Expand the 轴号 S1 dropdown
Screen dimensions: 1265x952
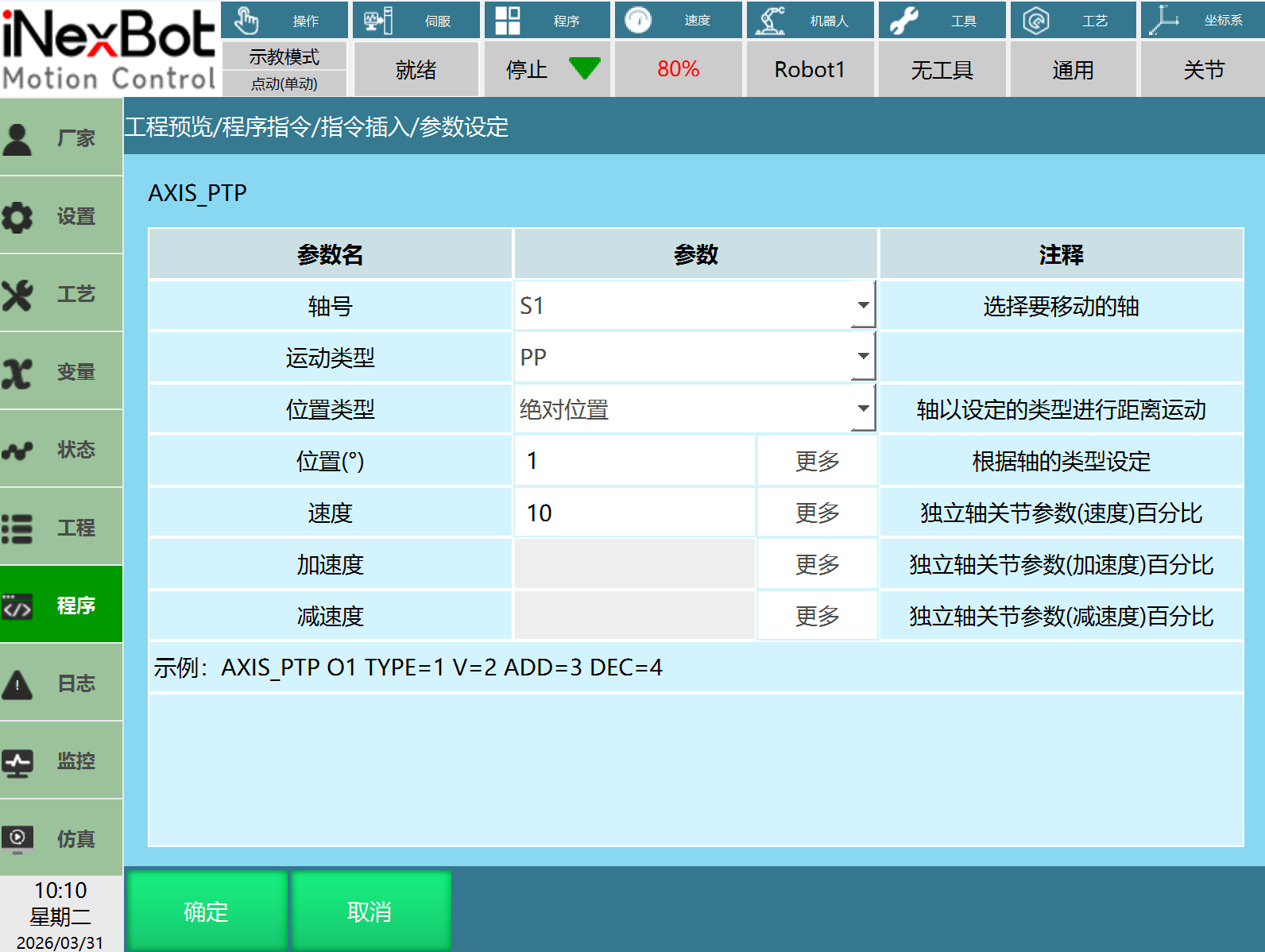863,305
